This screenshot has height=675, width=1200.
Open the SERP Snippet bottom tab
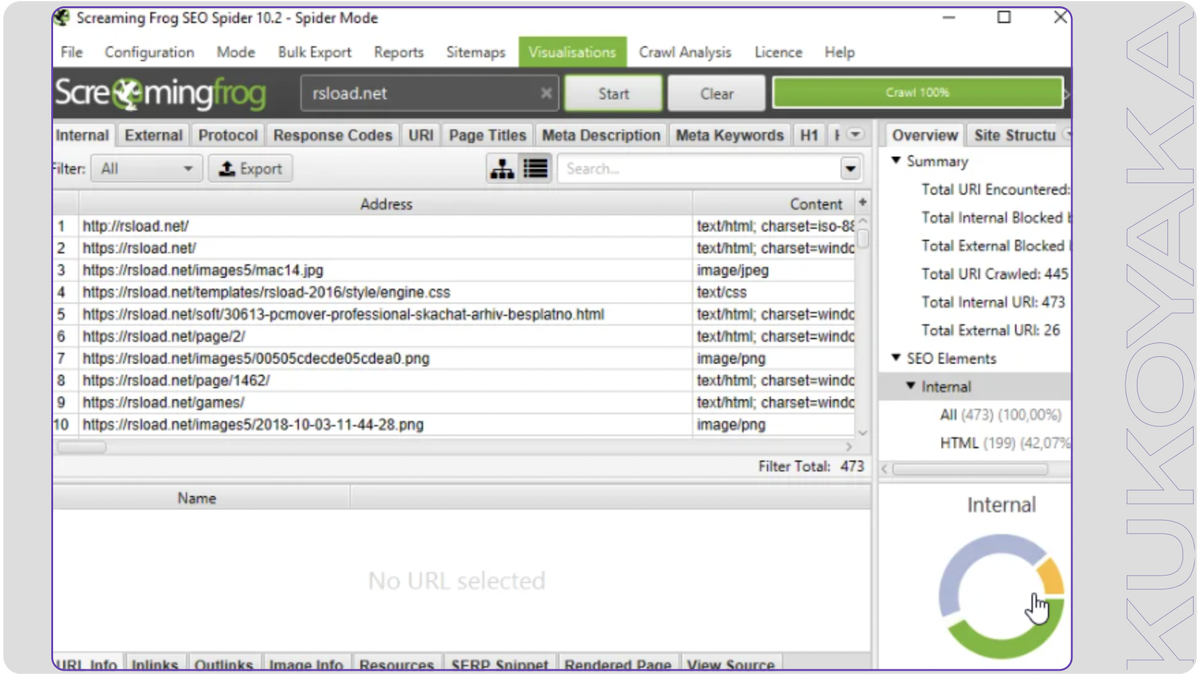pyautogui.click(x=500, y=665)
